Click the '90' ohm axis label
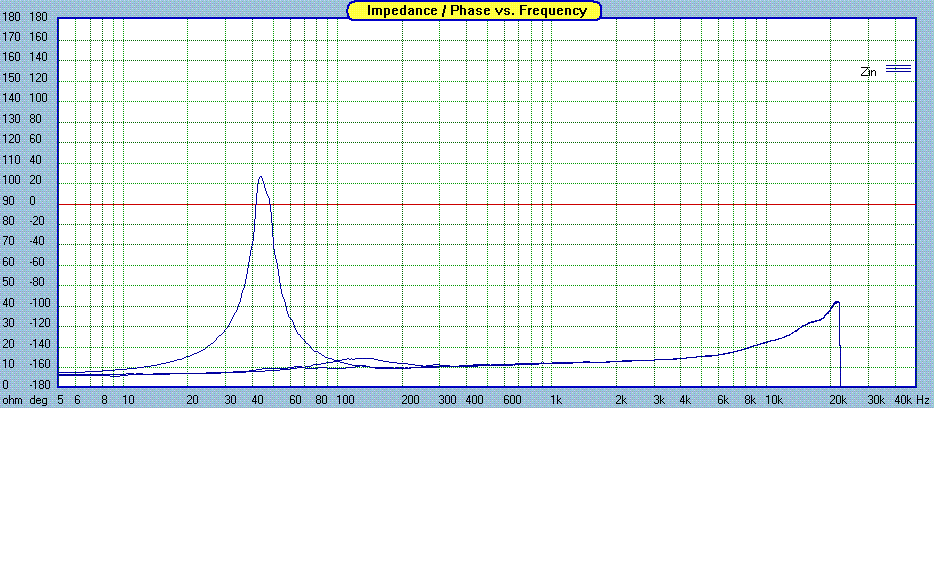The image size is (934, 588). [8, 201]
